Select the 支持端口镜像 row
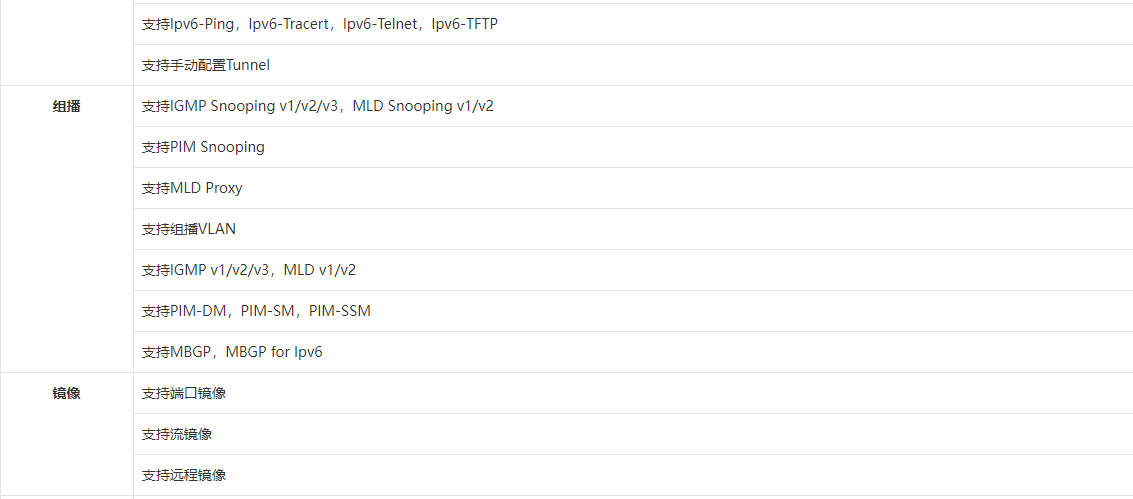 pos(184,393)
